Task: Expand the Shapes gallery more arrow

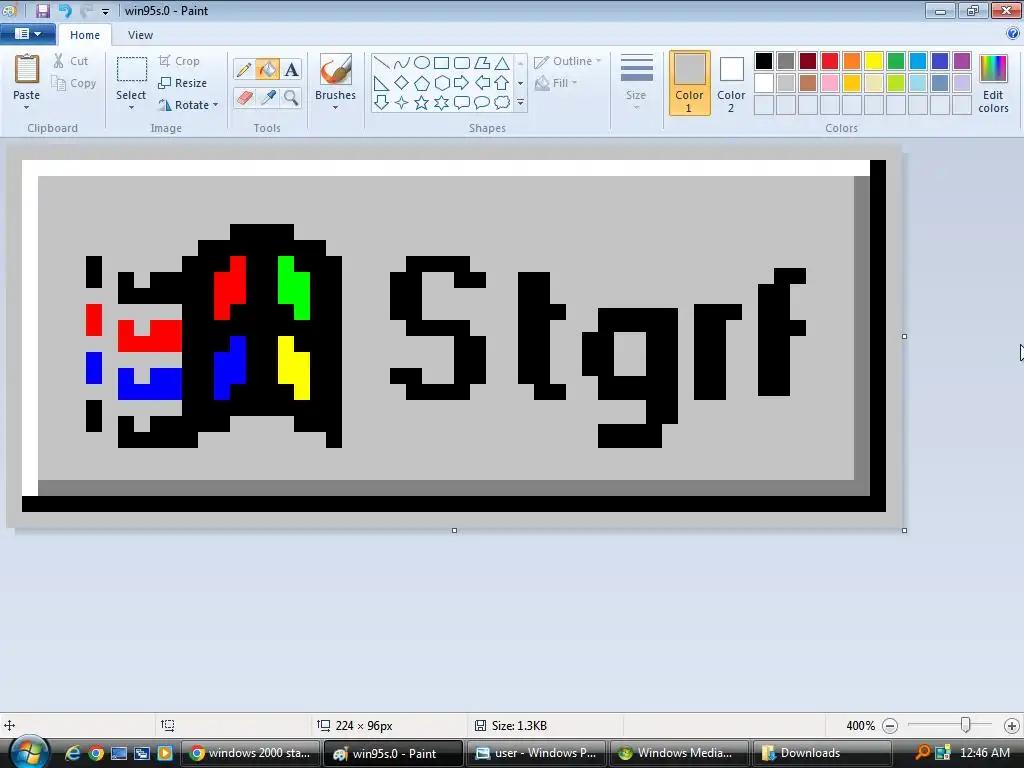Action: (x=520, y=103)
